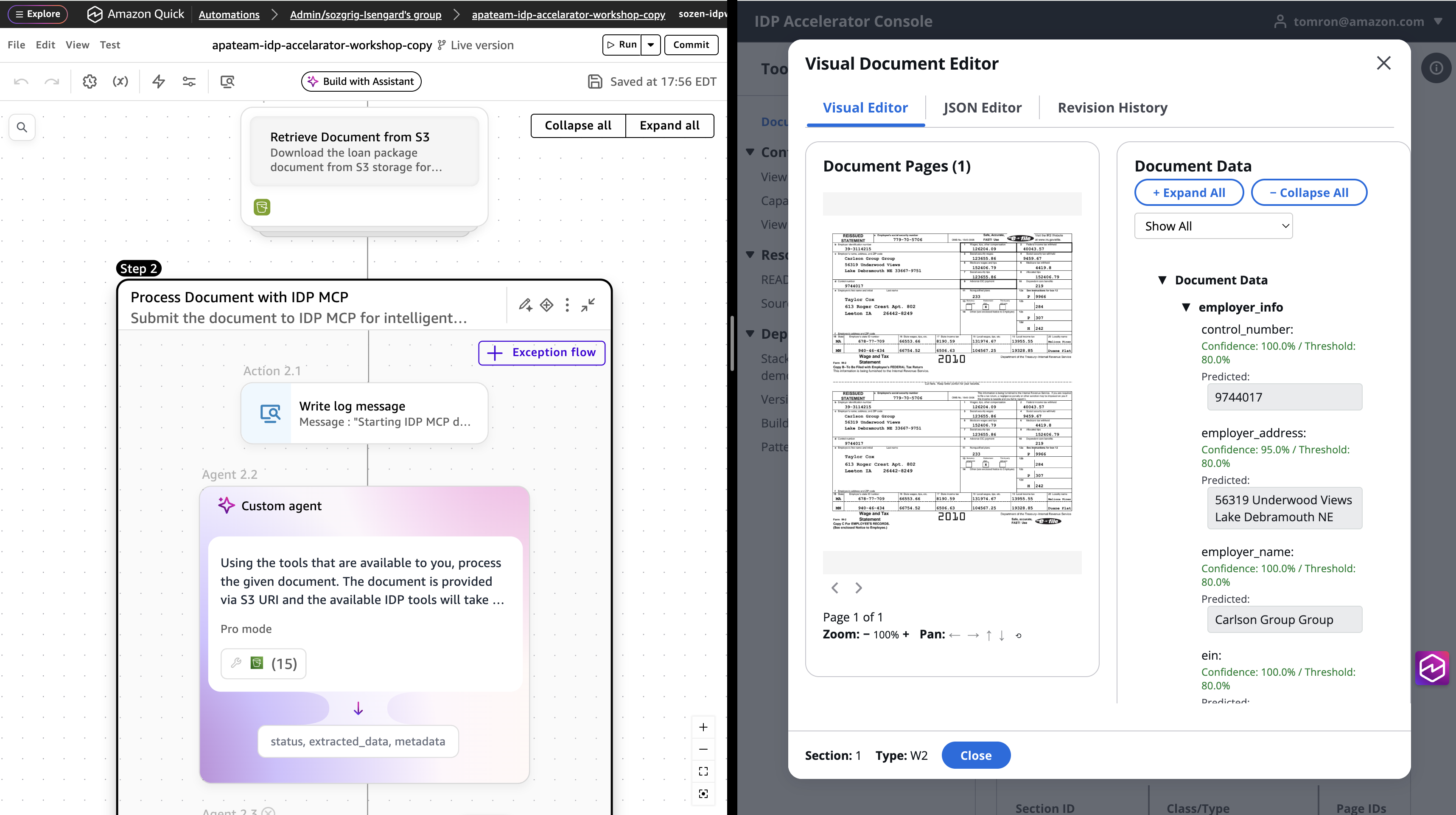
Task: Edit the employer_name predicted field
Action: (1284, 620)
